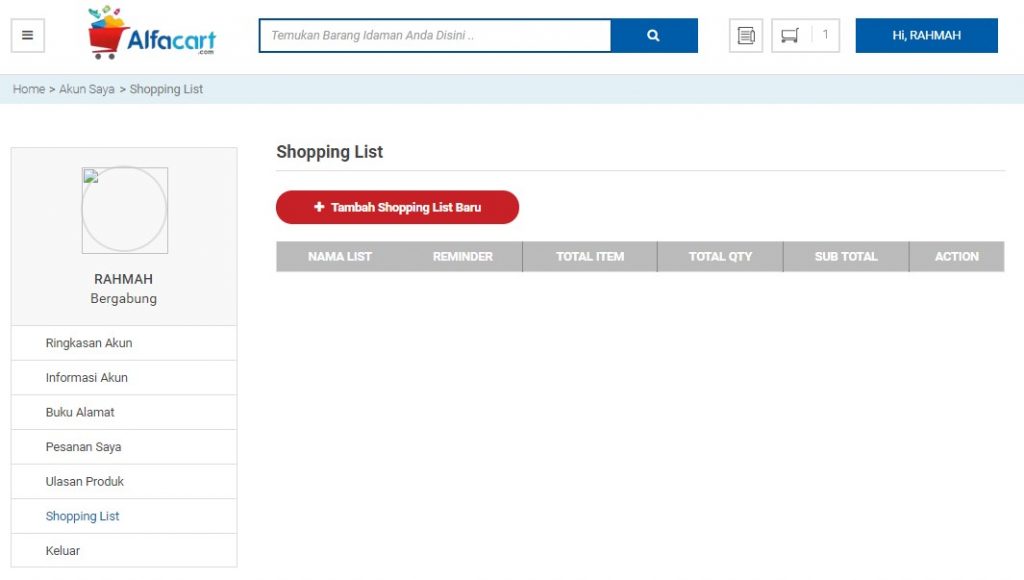Click the cart item count badge
1024x580 pixels.
(825, 36)
